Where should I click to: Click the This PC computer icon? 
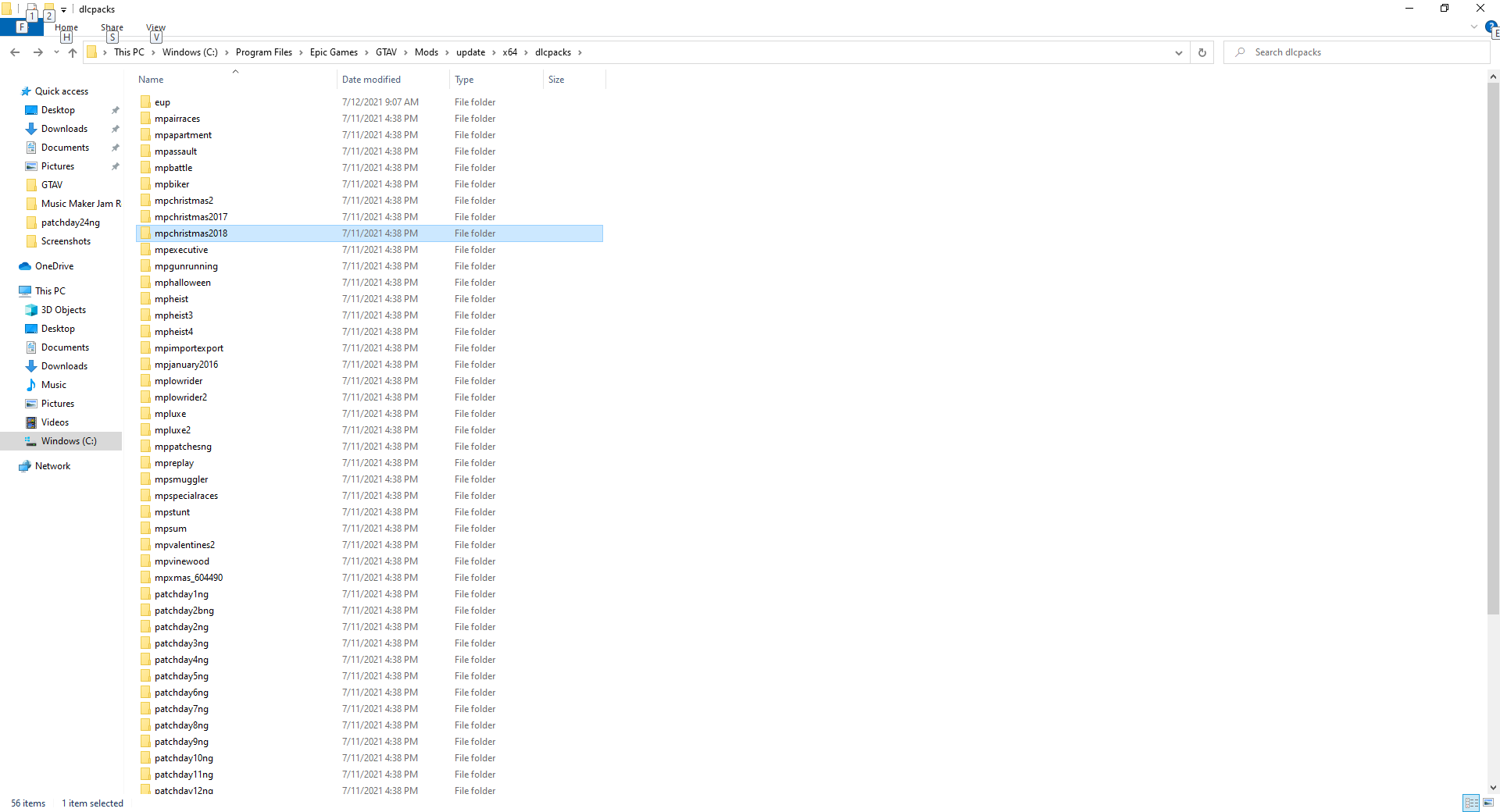[25, 291]
